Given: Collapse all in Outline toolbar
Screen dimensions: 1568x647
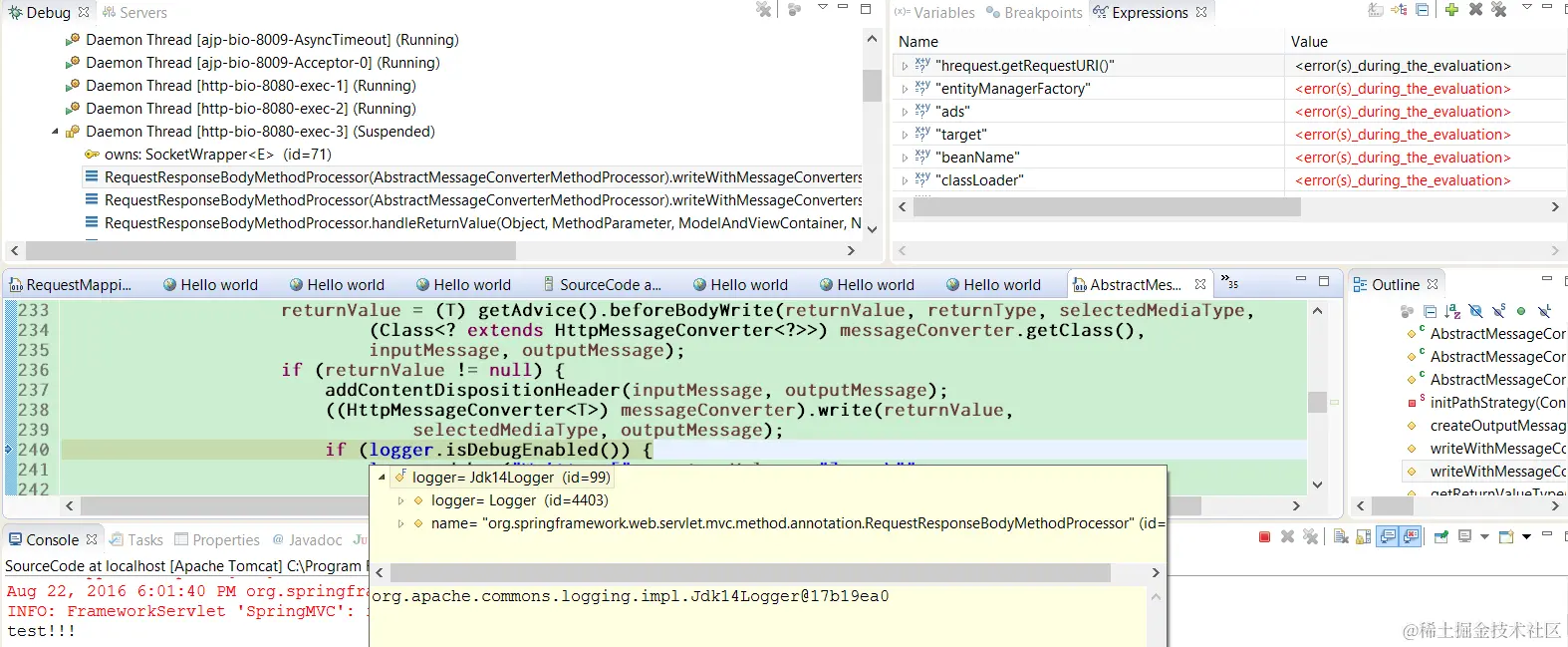Looking at the screenshot, I should tap(1430, 311).
